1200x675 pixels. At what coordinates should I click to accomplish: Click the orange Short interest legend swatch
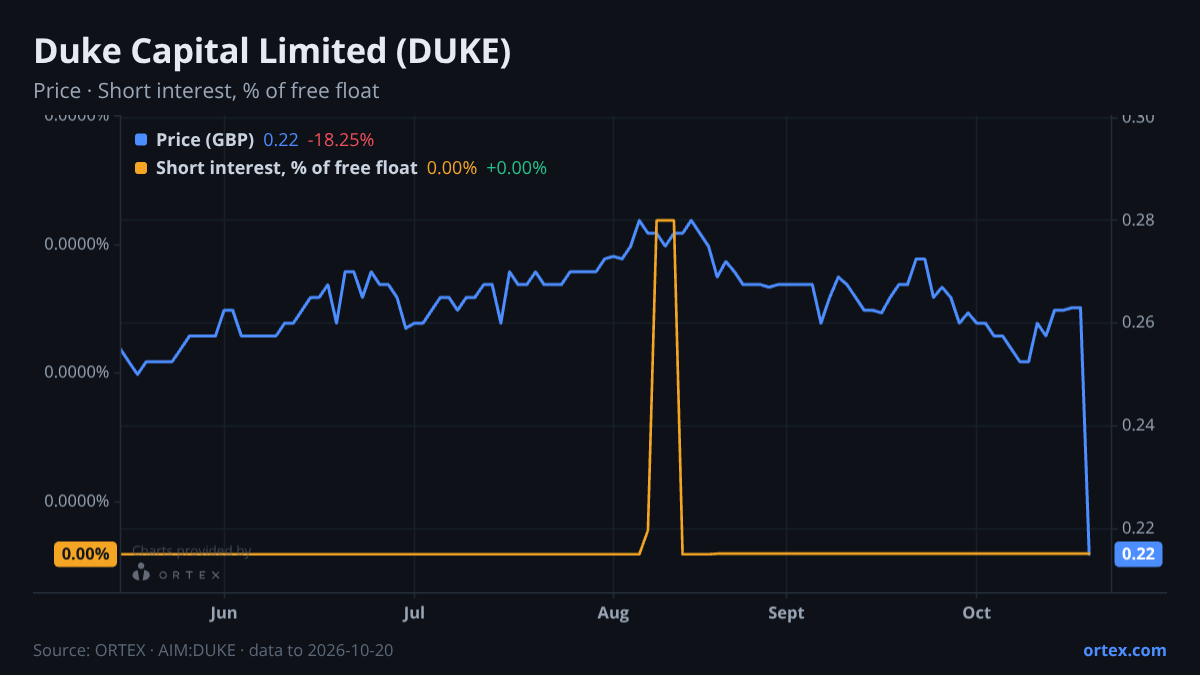pos(141,168)
